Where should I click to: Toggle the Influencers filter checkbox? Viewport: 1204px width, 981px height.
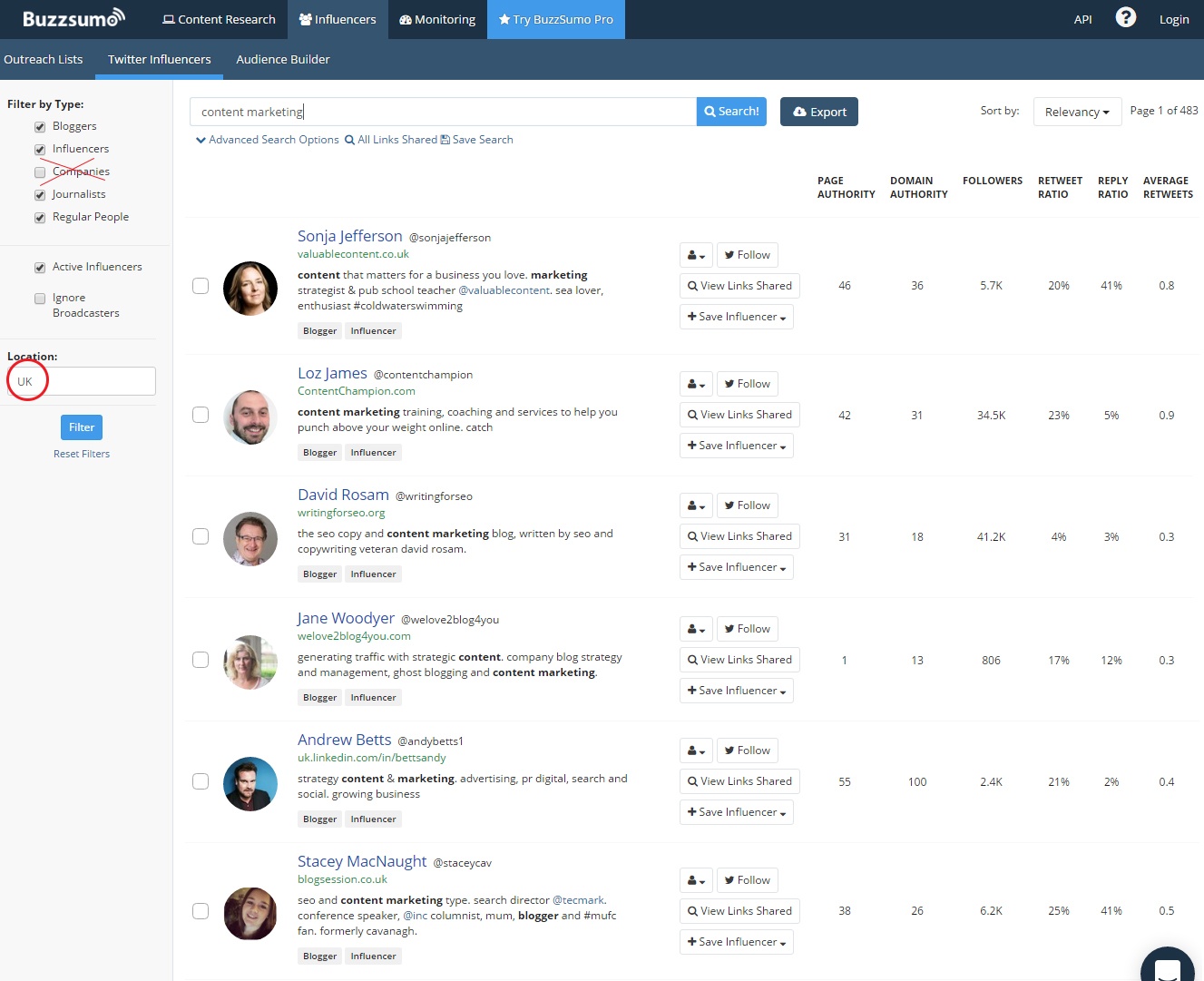[x=40, y=150]
